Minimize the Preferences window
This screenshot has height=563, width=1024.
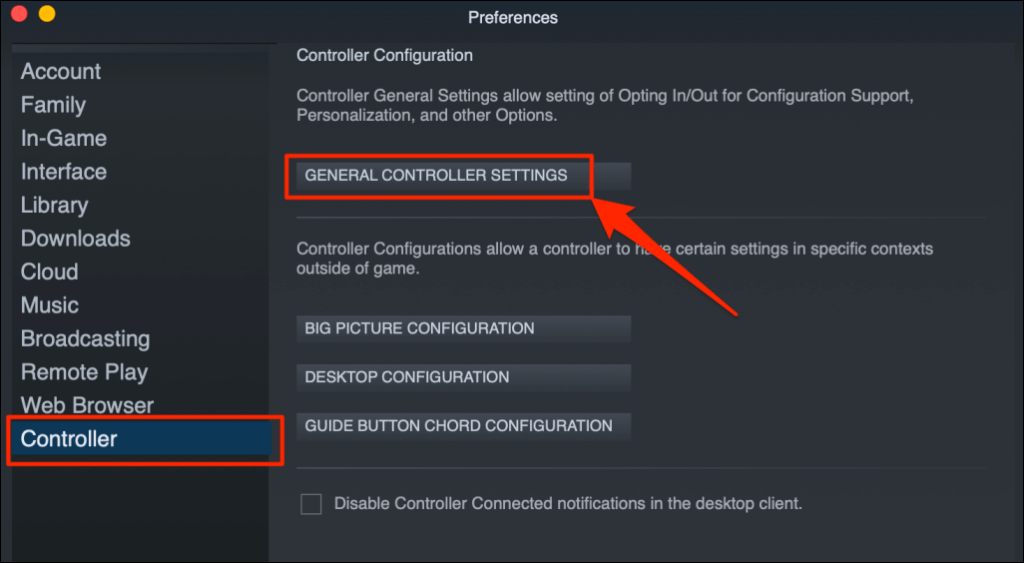(46, 15)
